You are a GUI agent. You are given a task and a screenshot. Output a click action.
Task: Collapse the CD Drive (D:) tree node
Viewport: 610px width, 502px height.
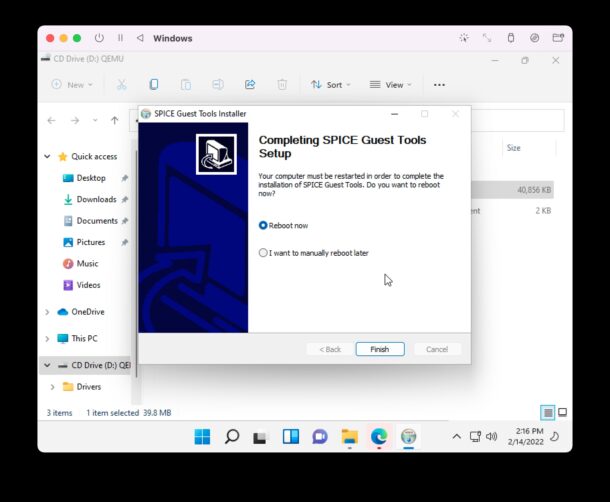(47, 365)
